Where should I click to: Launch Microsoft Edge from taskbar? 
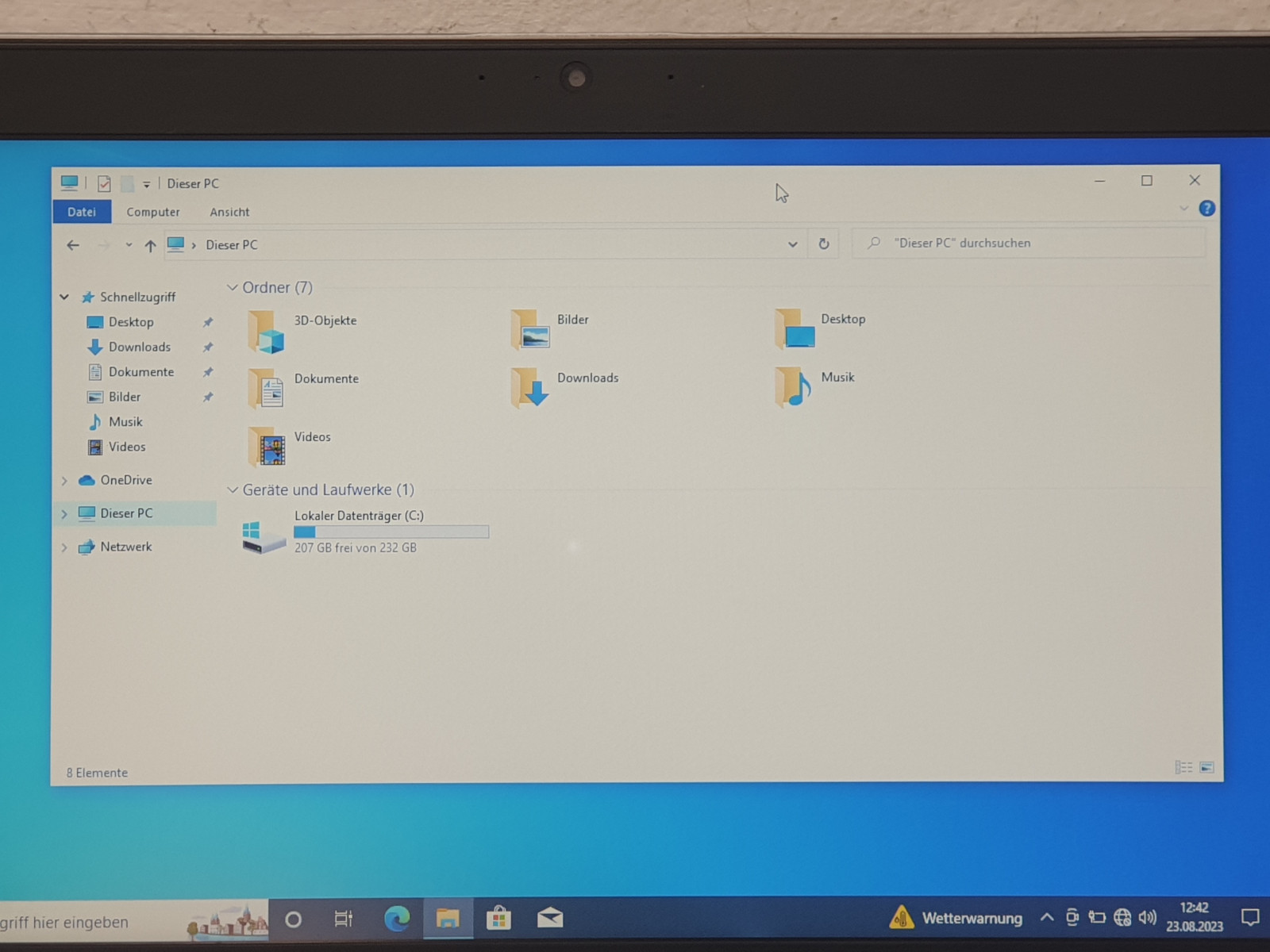pyautogui.click(x=397, y=919)
